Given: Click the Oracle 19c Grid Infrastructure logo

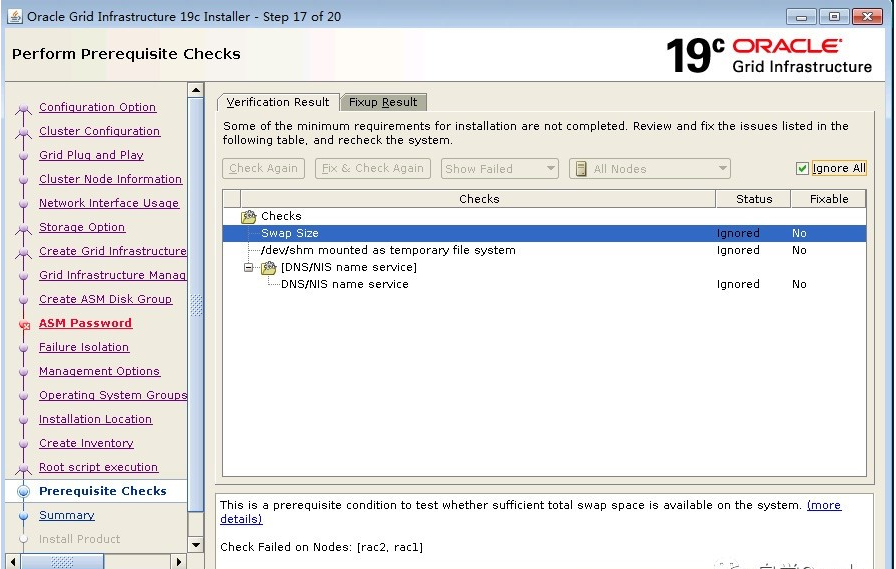Looking at the screenshot, I should (769, 56).
